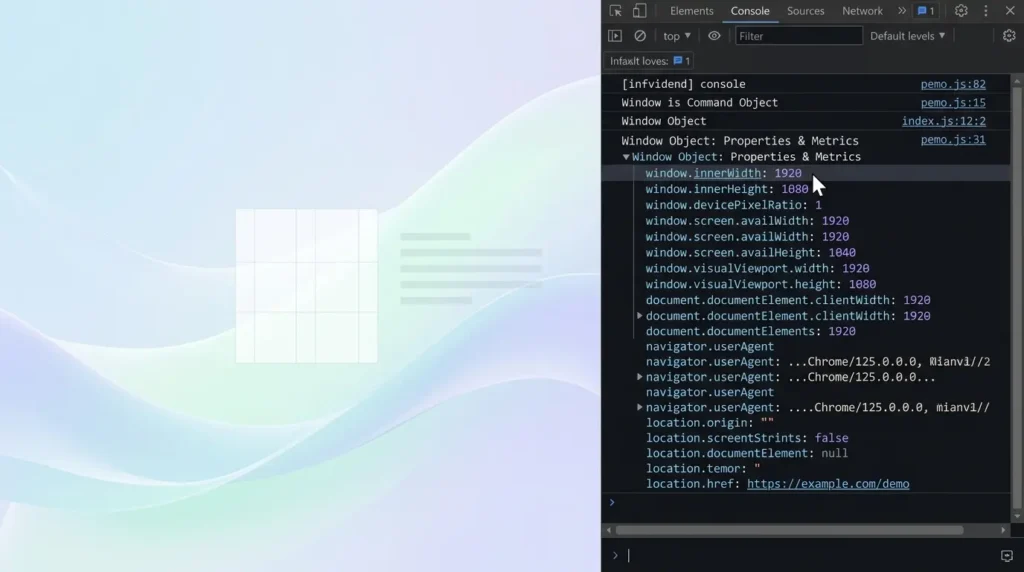Screen dimensions: 1024x572
Task: Collapse the Window Object: Properties & Metrics group
Action: pos(626,157)
